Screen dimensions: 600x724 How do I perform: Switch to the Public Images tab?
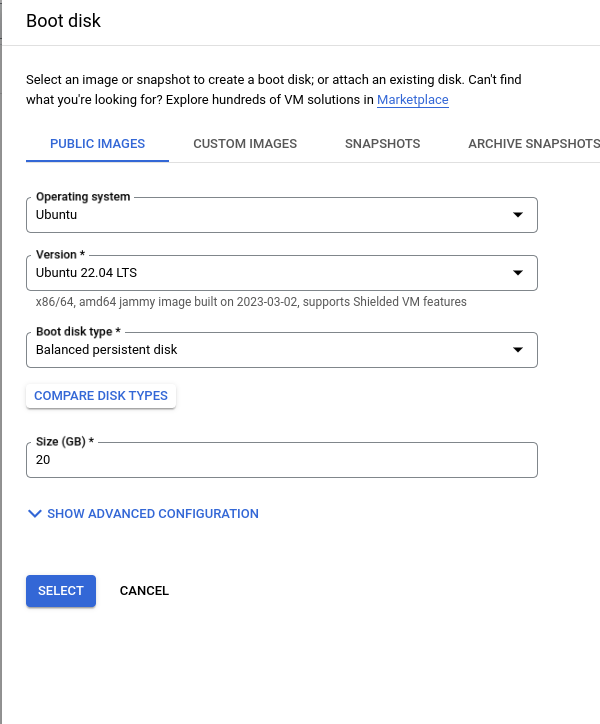tap(97, 144)
